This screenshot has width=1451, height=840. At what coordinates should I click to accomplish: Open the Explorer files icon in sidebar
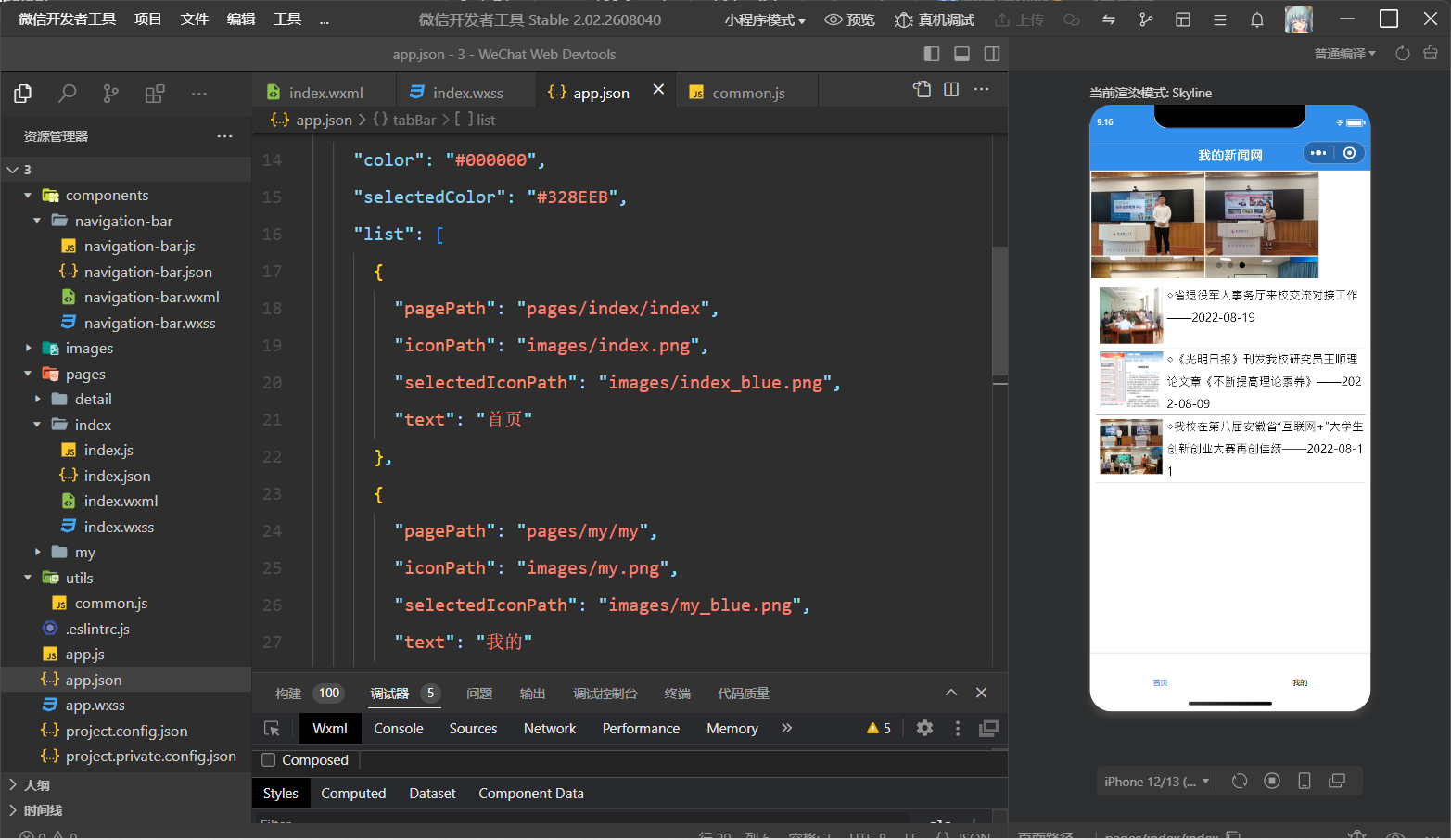point(23,94)
